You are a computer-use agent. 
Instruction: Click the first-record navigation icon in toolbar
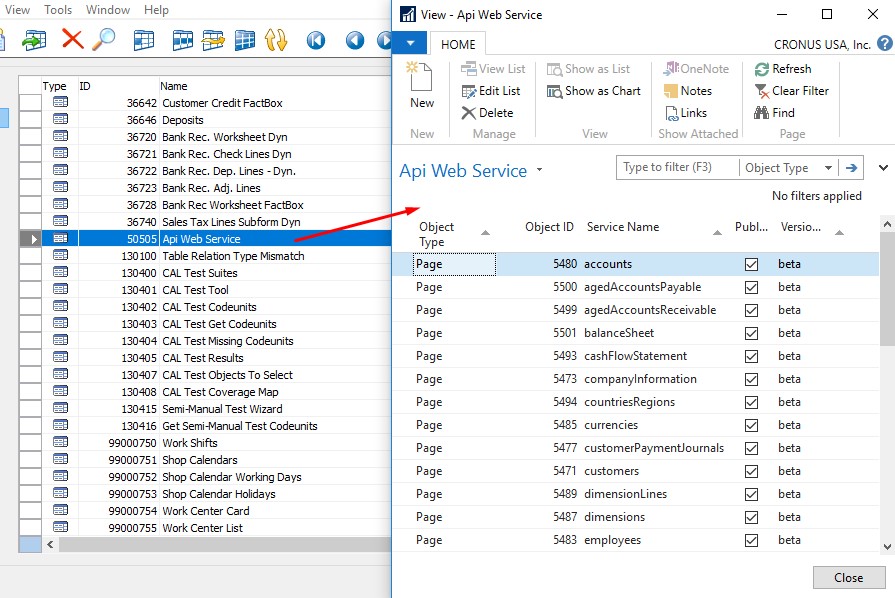316,40
